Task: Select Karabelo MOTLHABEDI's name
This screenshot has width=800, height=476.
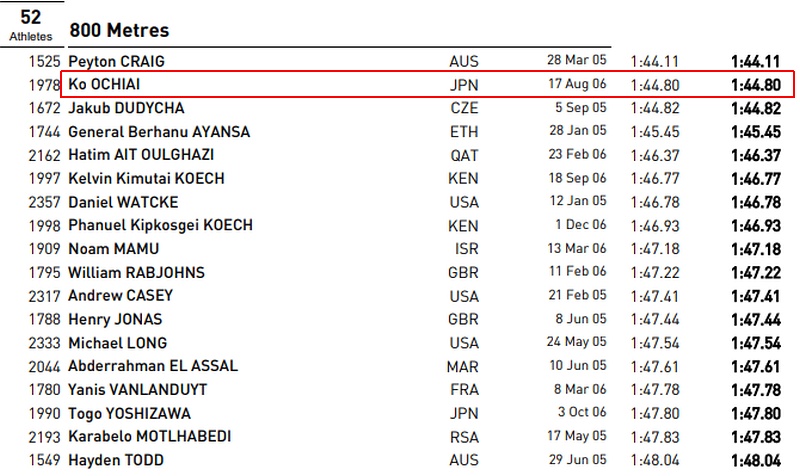Action: pos(152,436)
